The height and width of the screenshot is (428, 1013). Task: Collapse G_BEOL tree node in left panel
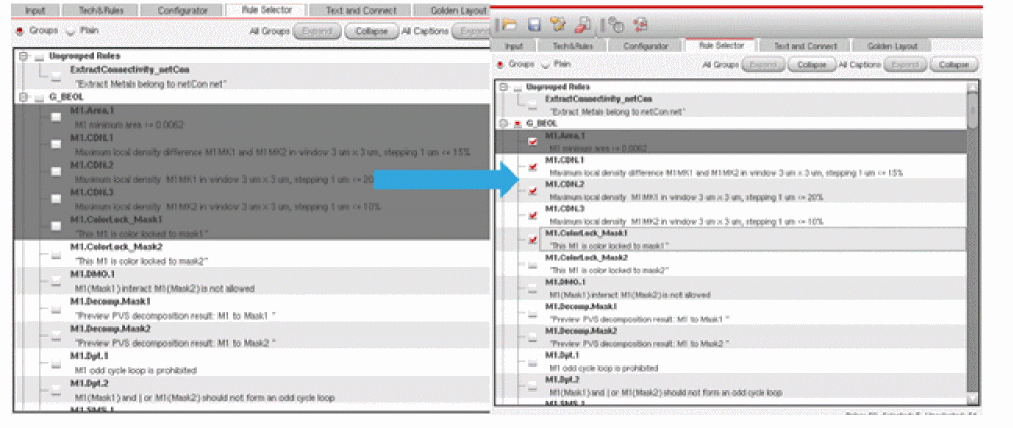coord(24,97)
